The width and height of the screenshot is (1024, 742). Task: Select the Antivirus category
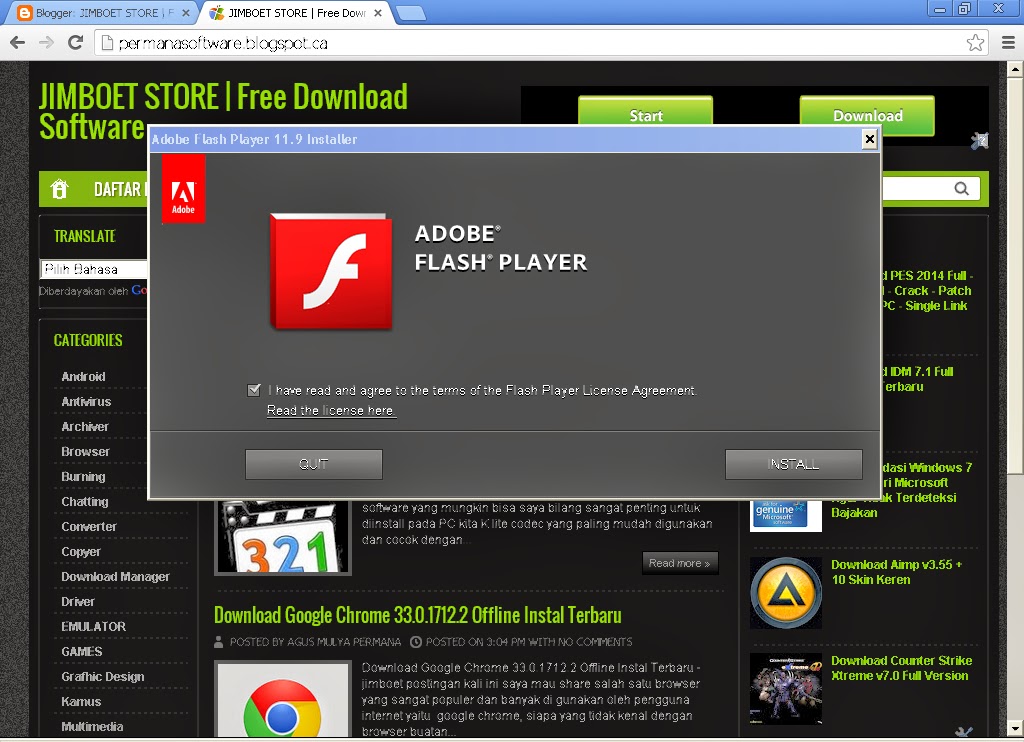click(x=86, y=402)
